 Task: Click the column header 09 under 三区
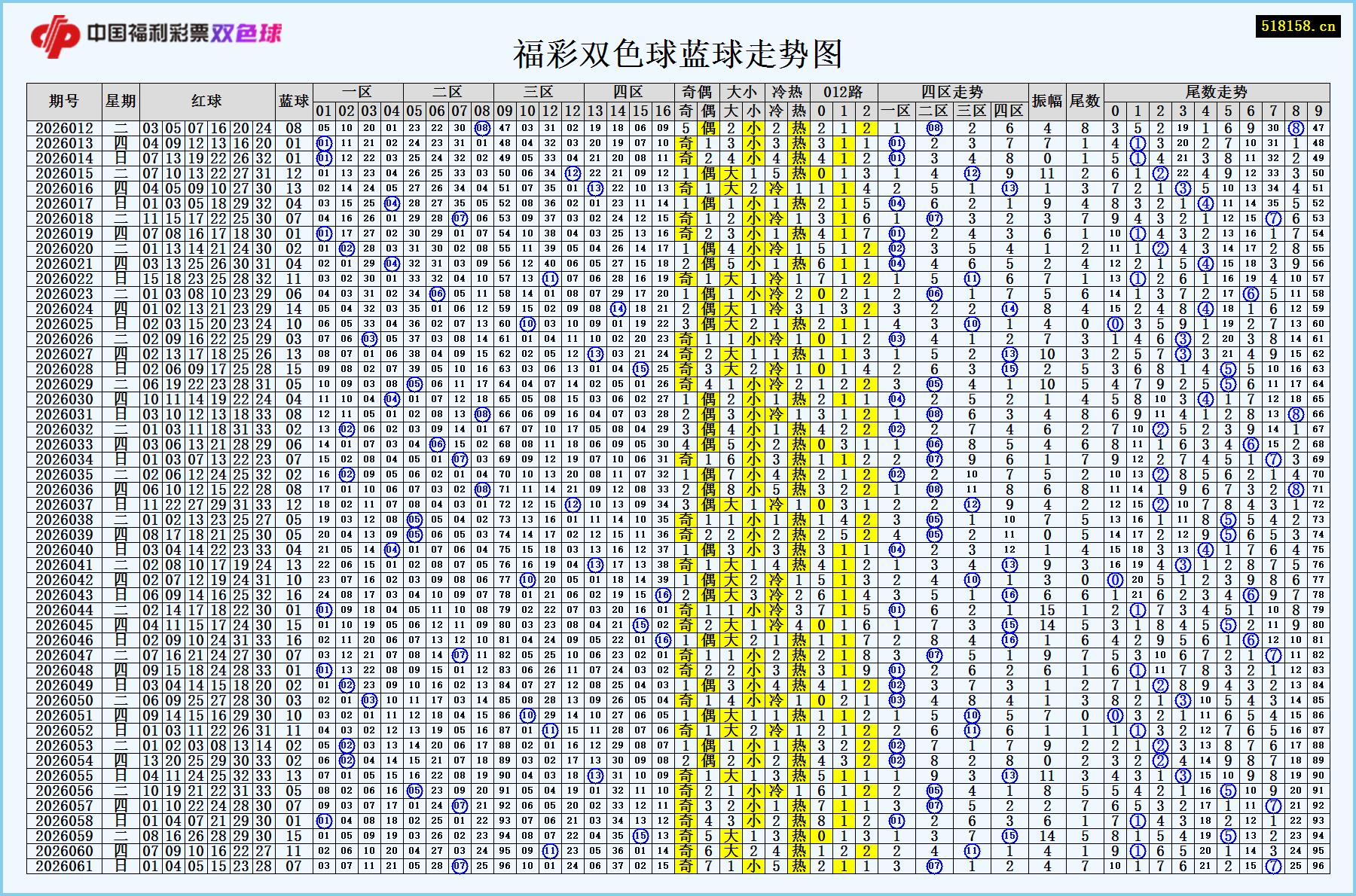[x=505, y=111]
